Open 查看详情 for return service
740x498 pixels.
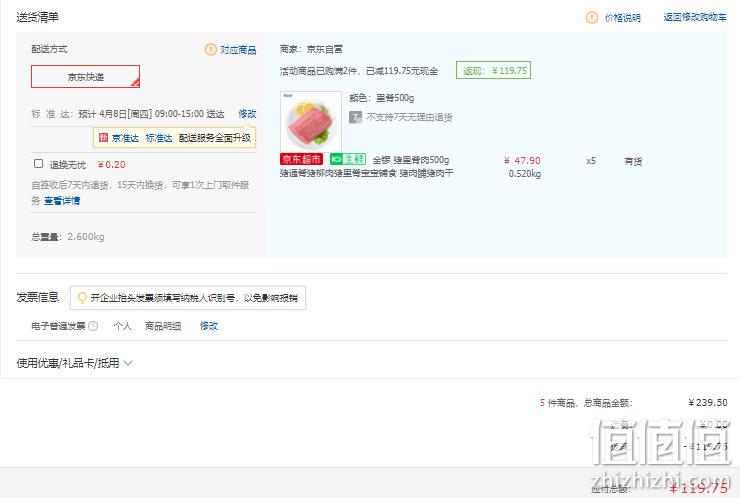(x=62, y=201)
